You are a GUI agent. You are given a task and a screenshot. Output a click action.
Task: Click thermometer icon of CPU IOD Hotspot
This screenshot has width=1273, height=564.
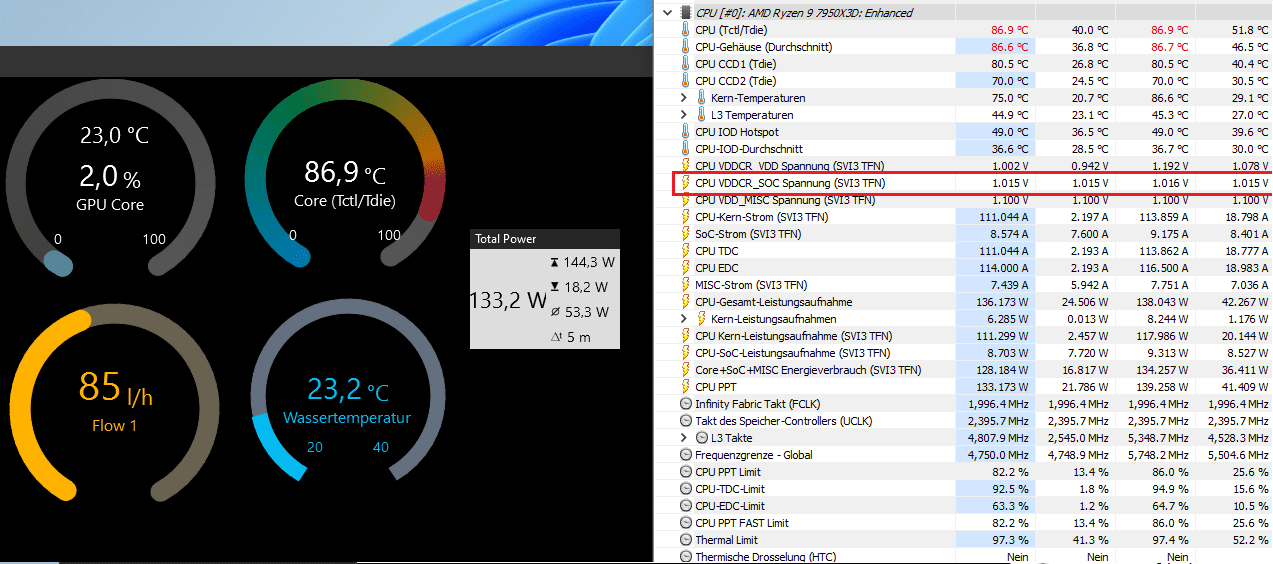pyautogui.click(x=686, y=132)
